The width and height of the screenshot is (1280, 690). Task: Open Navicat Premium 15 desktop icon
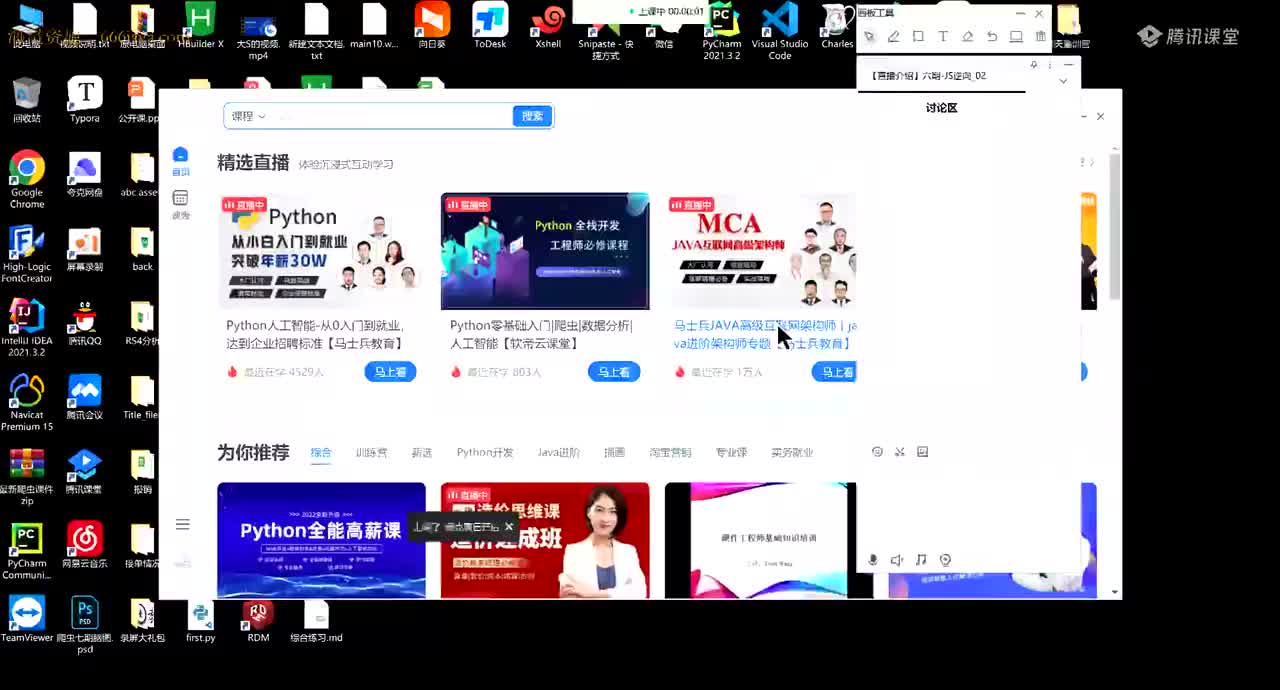click(x=27, y=402)
